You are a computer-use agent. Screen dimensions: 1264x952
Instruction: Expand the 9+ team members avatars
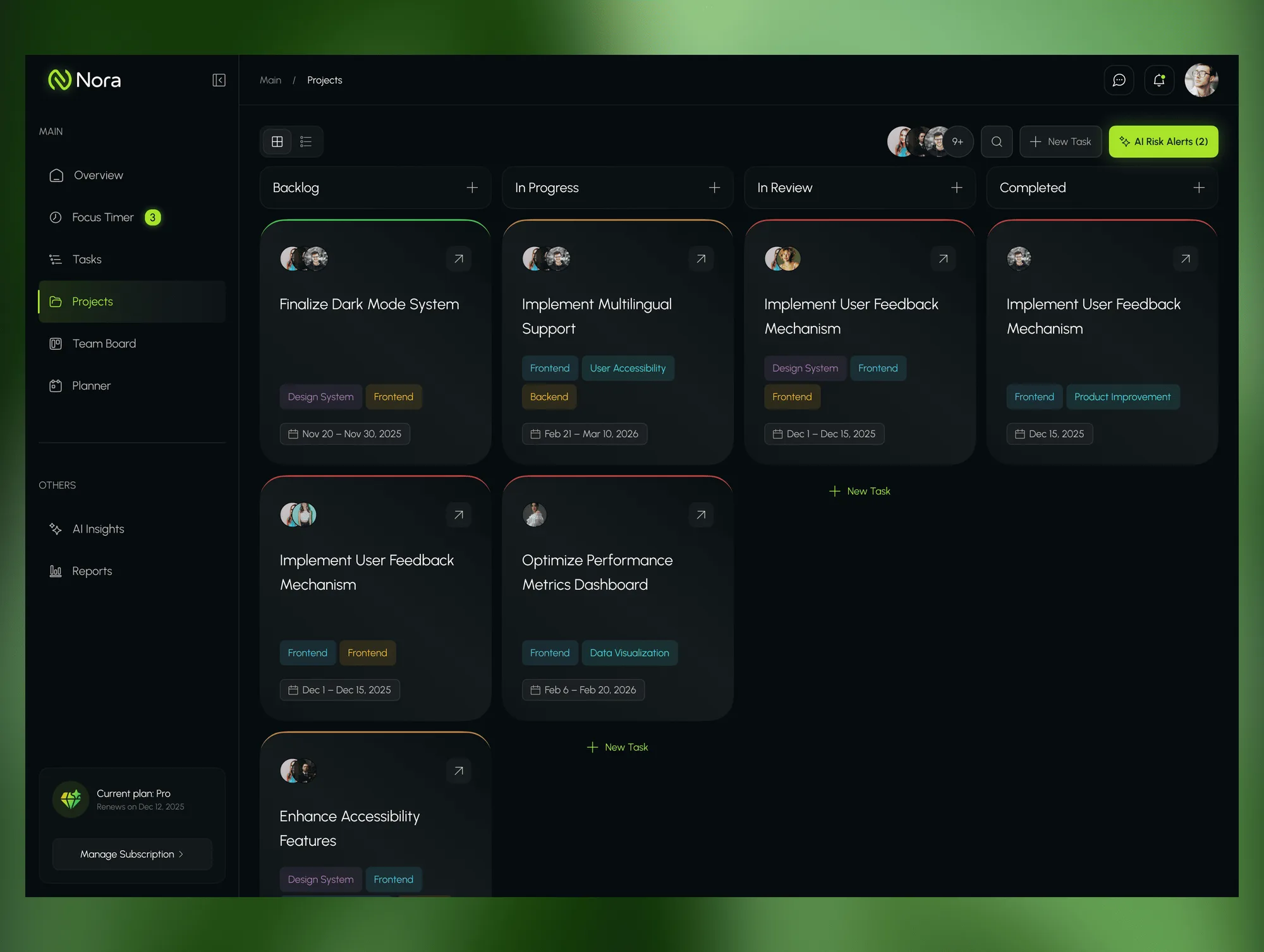point(958,142)
